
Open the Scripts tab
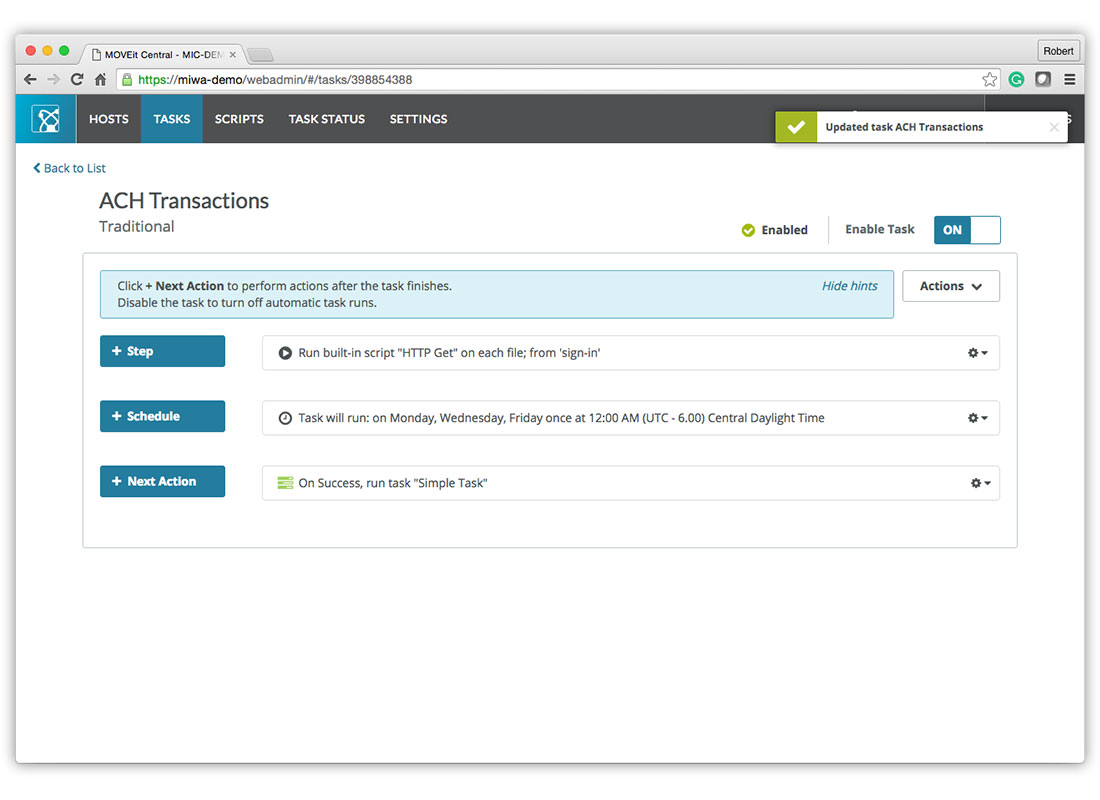coord(239,119)
